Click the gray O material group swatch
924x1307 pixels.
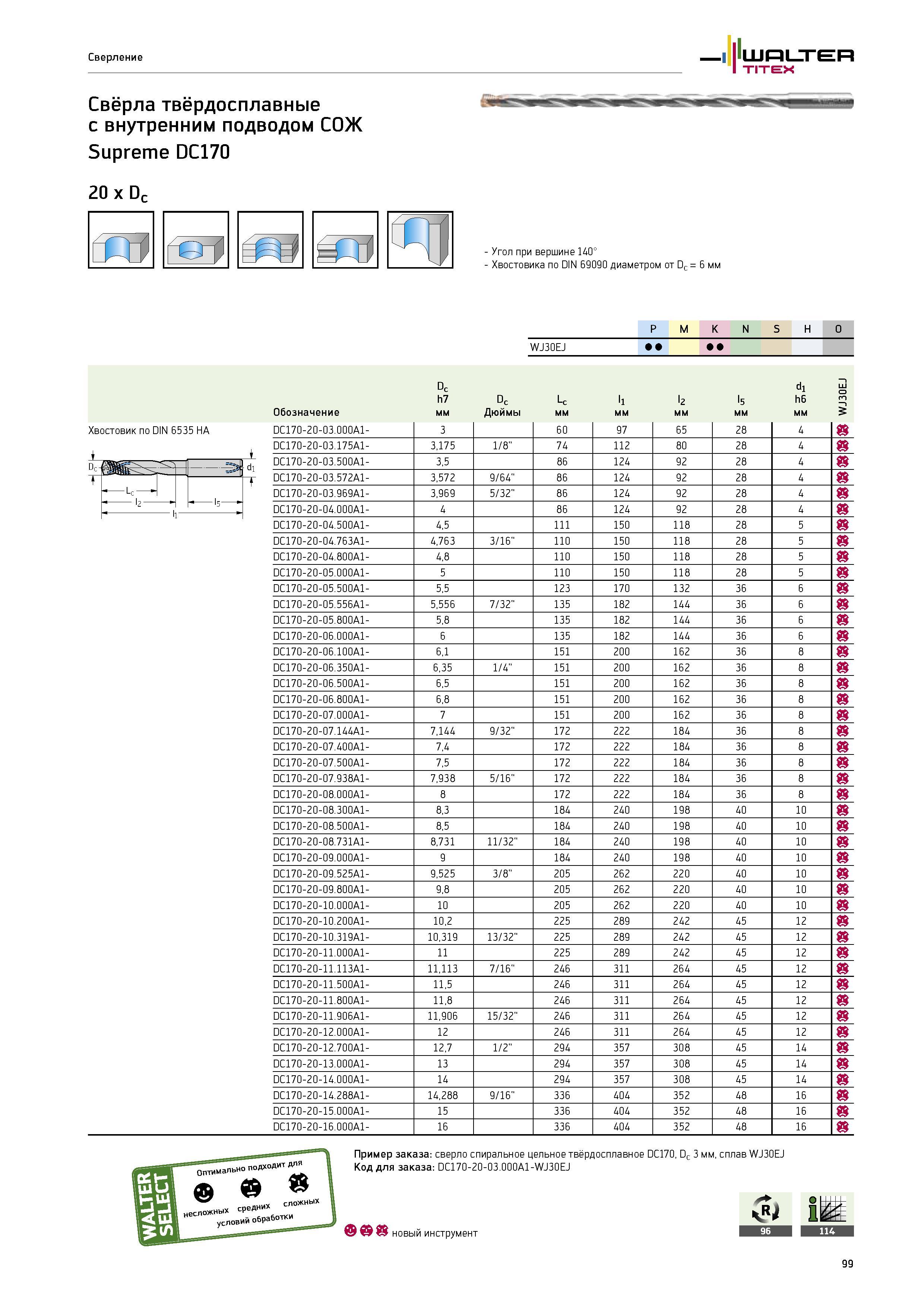(x=838, y=329)
